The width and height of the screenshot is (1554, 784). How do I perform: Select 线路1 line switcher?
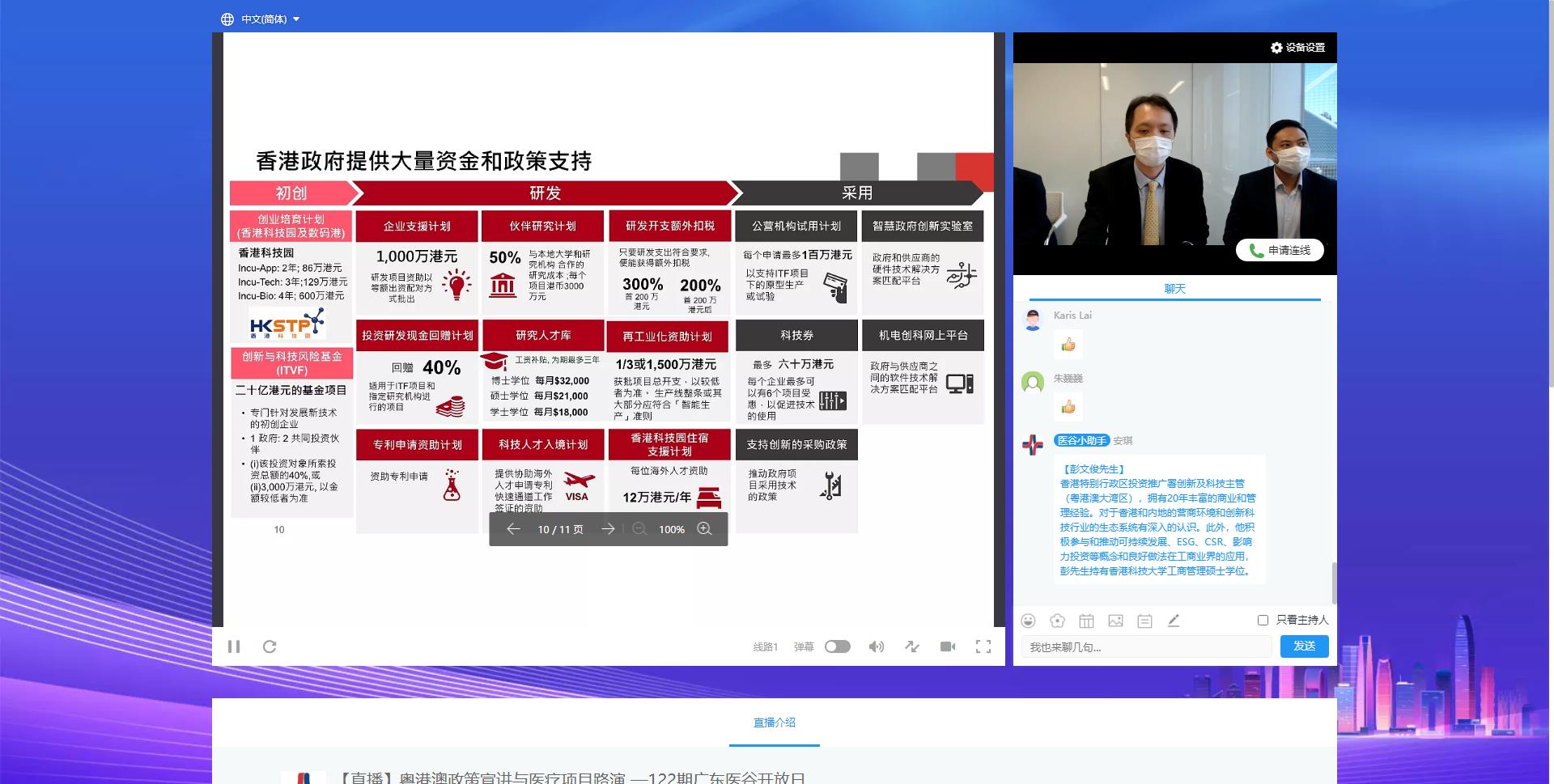click(765, 647)
